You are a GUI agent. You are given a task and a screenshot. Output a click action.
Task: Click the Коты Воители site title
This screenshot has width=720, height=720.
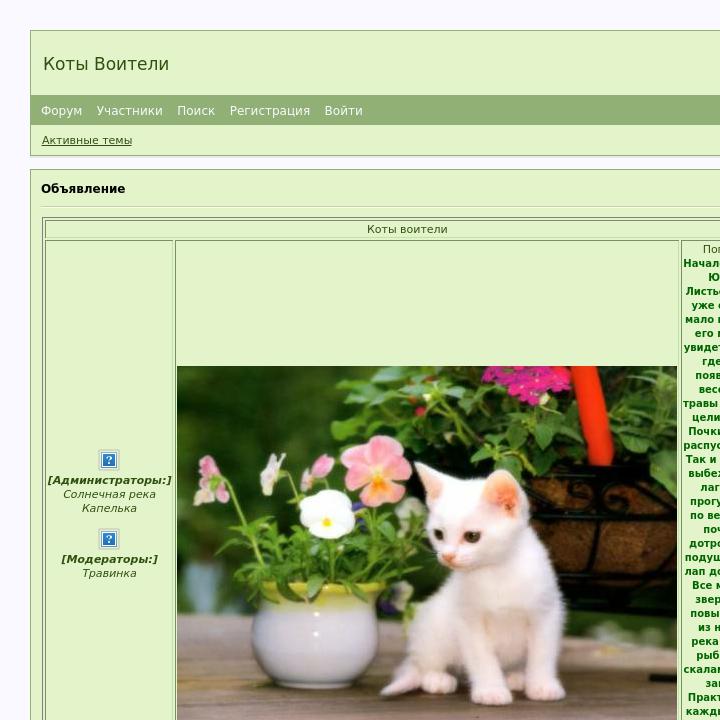coord(106,64)
